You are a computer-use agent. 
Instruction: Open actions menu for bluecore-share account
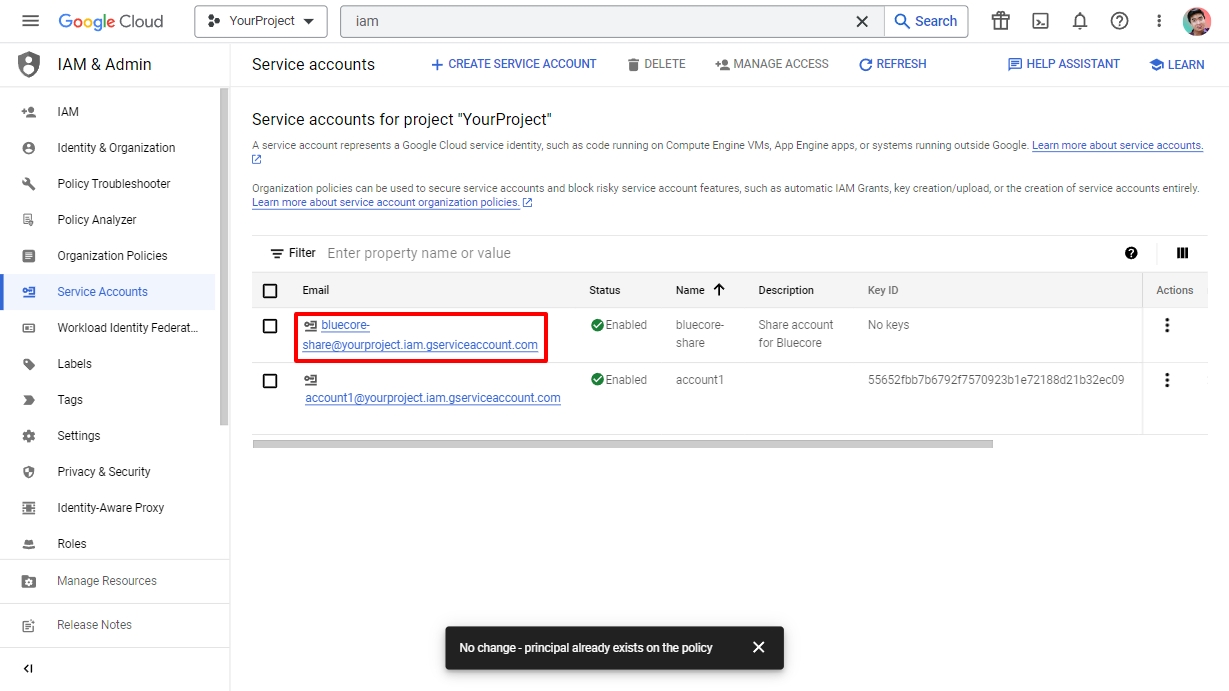tap(1166, 326)
